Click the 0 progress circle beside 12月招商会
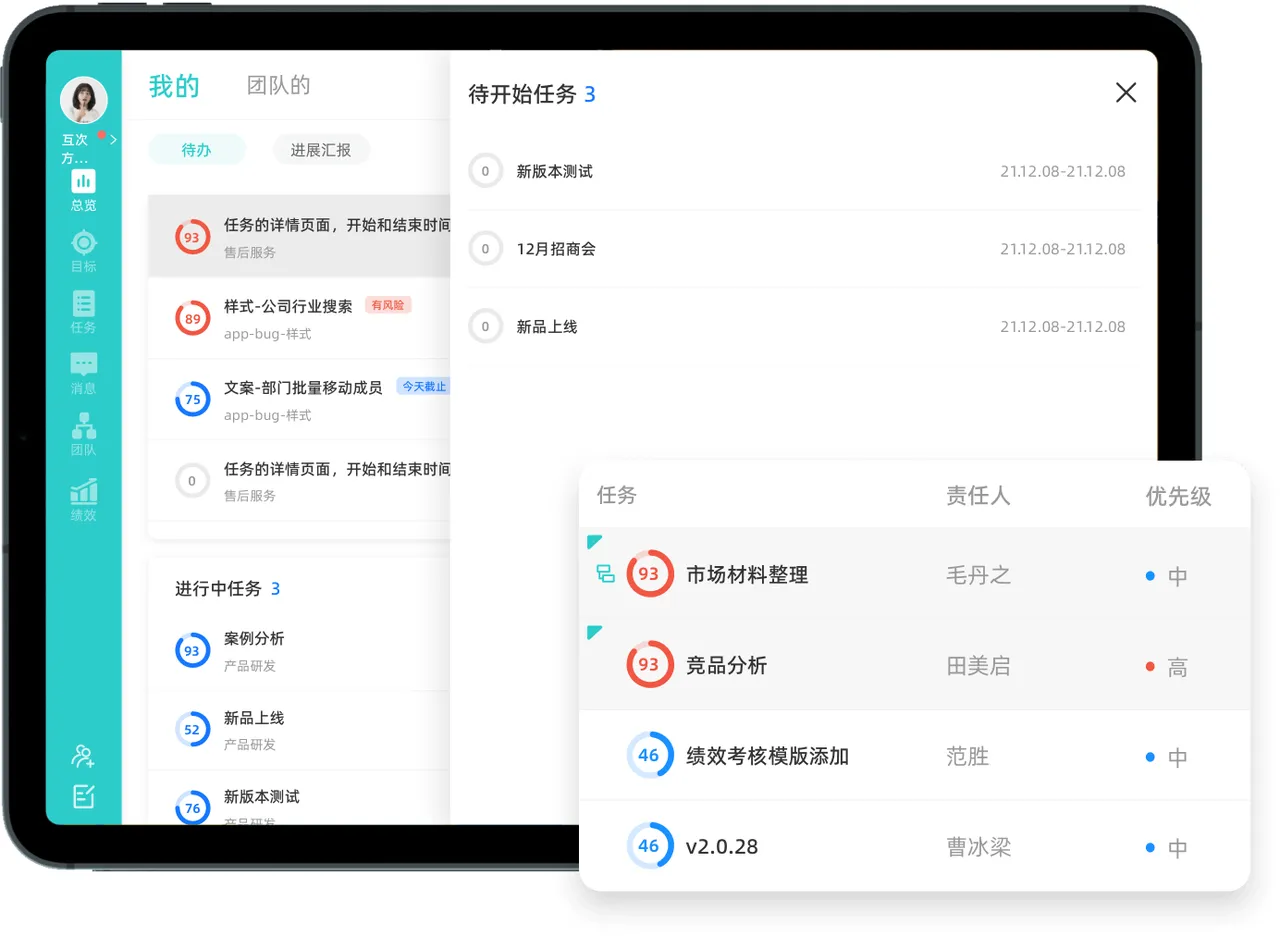 [x=486, y=248]
